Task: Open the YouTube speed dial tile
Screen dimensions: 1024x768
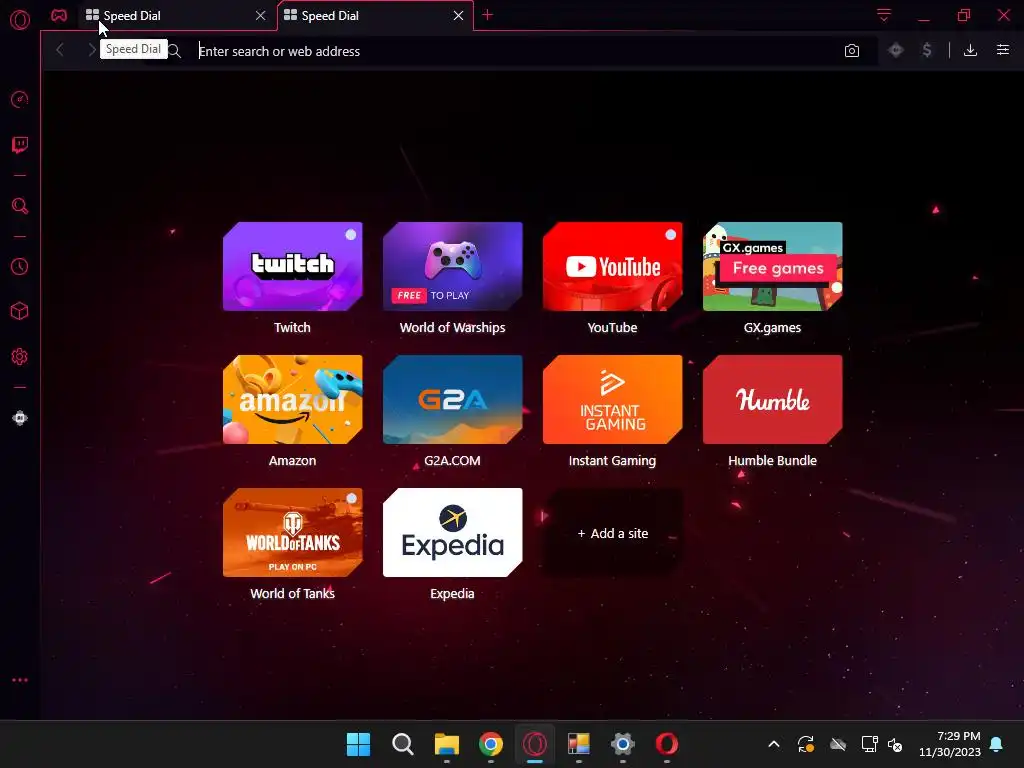Action: [x=613, y=266]
